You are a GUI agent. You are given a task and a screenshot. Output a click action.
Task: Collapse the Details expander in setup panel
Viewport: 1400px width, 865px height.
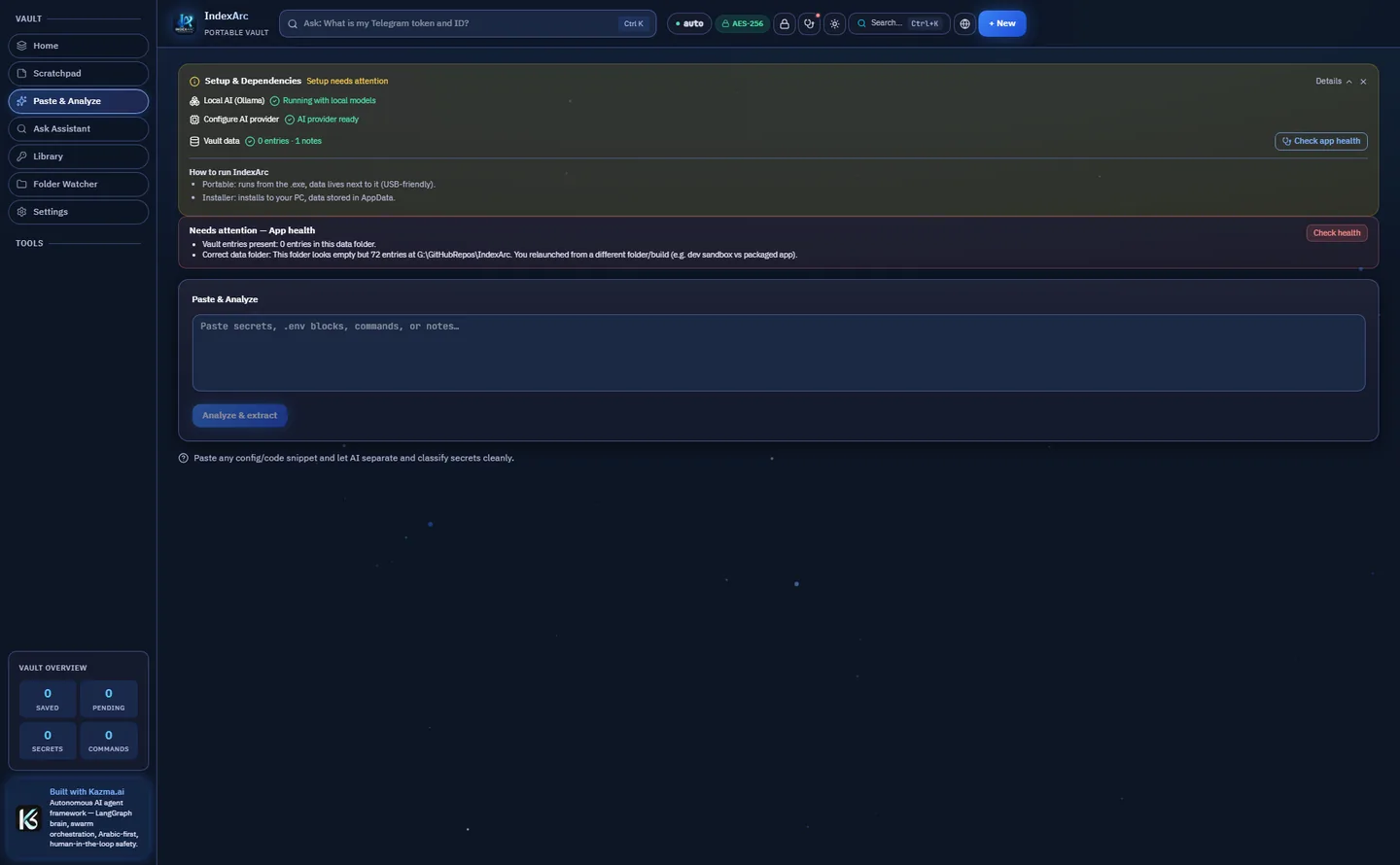(x=1334, y=82)
